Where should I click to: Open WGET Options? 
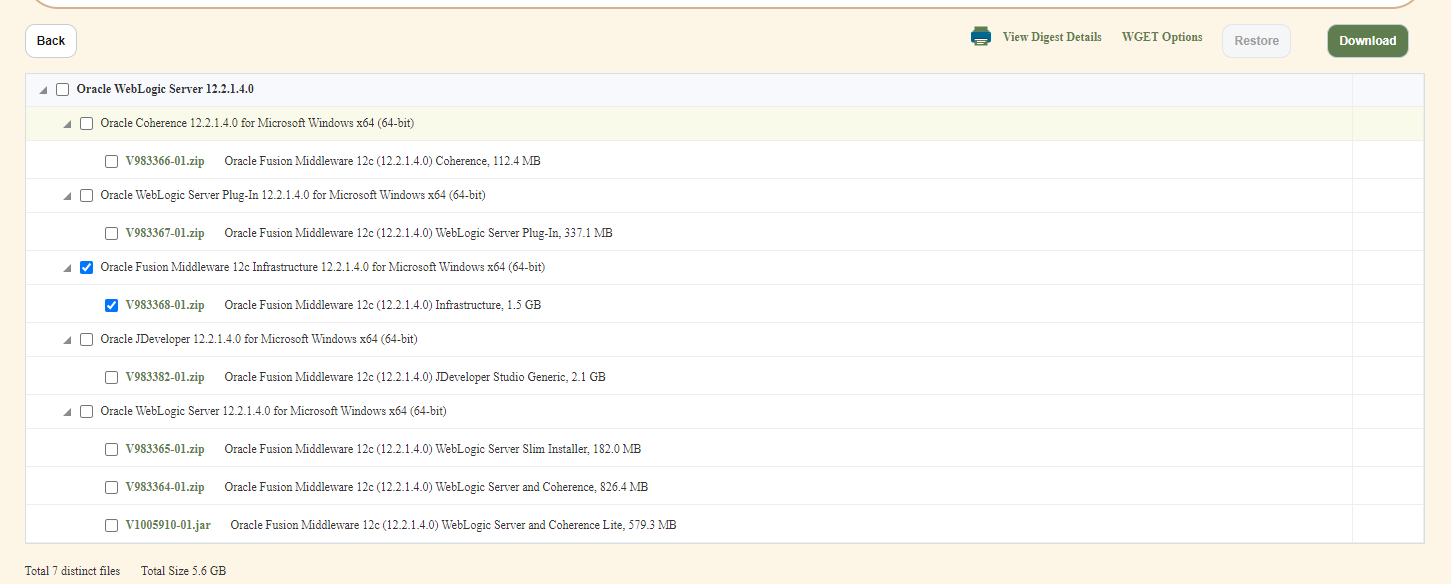click(x=1162, y=37)
